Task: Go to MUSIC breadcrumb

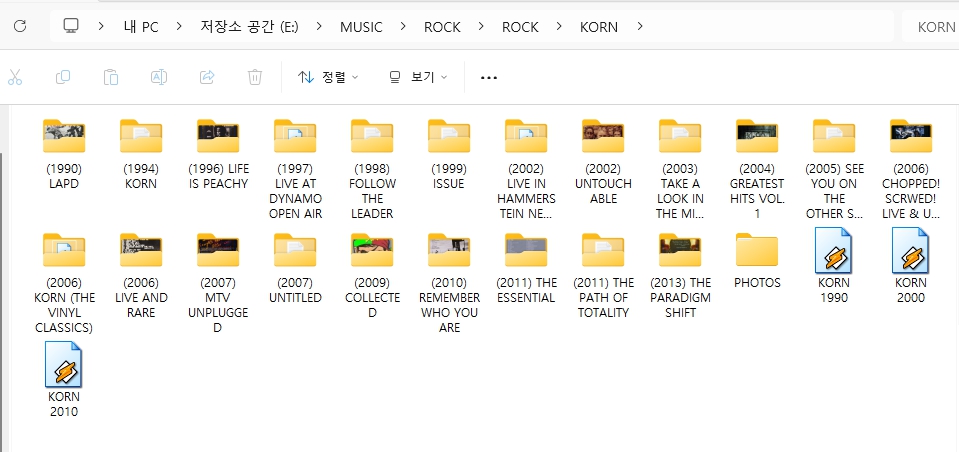Action: pyautogui.click(x=361, y=27)
